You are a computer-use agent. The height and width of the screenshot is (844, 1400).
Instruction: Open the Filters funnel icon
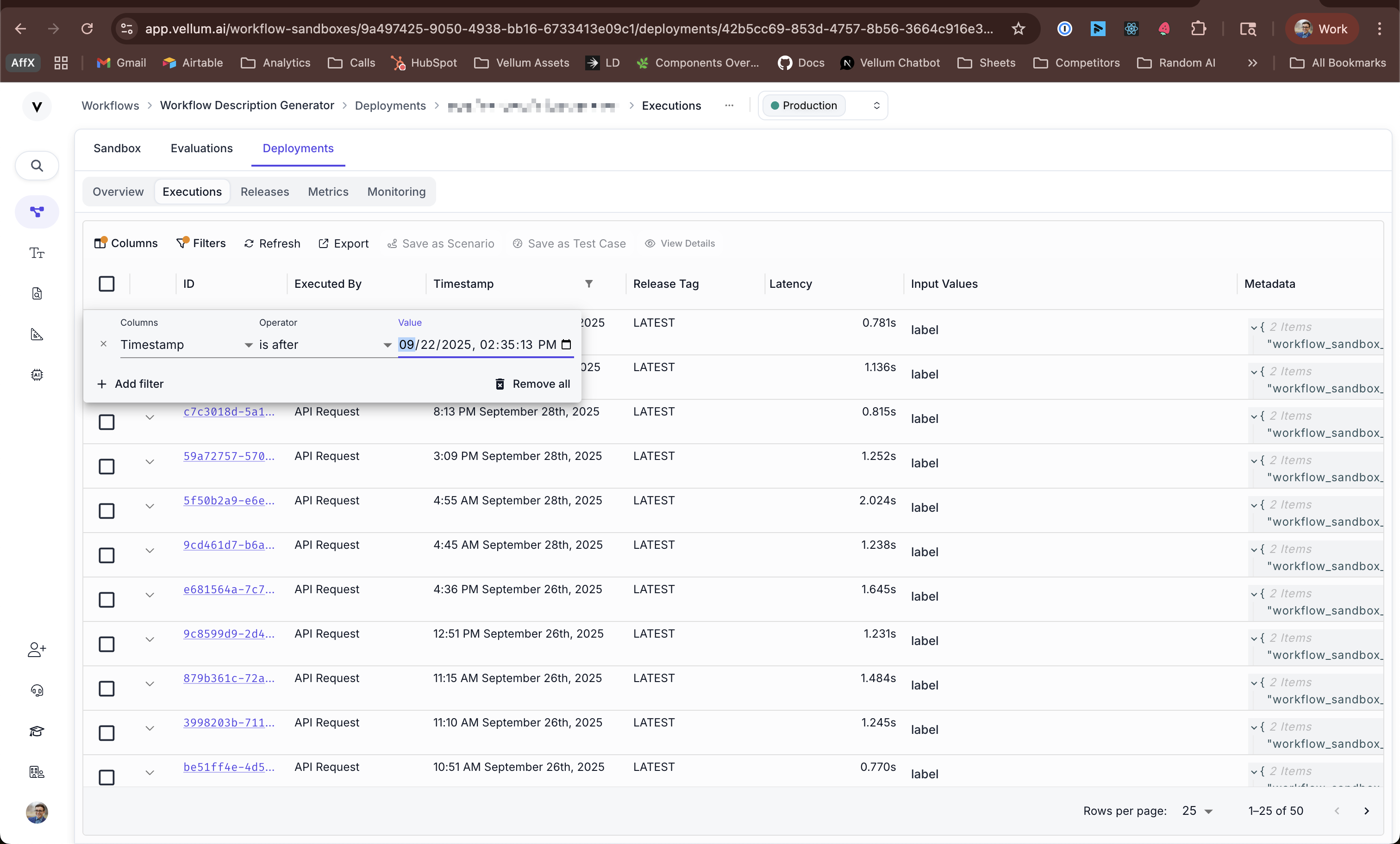tap(182, 243)
